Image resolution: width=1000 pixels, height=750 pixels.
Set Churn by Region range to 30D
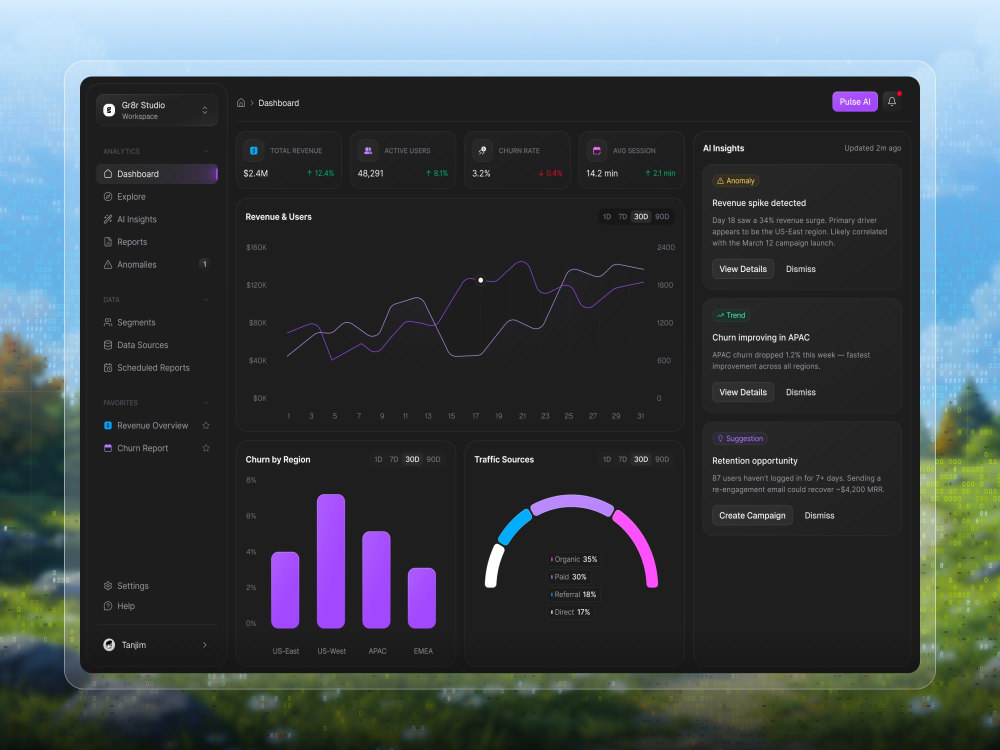(x=413, y=459)
